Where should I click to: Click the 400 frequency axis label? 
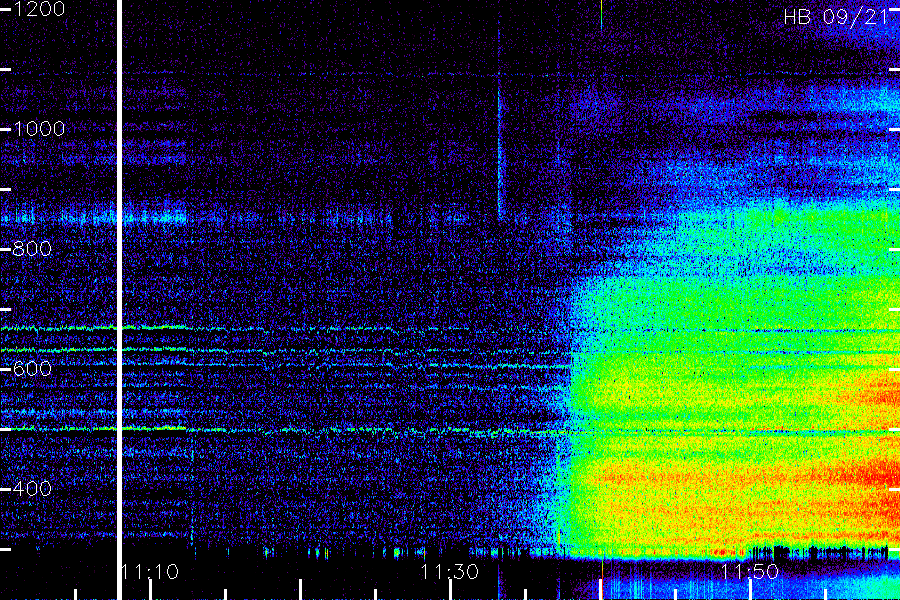32,489
